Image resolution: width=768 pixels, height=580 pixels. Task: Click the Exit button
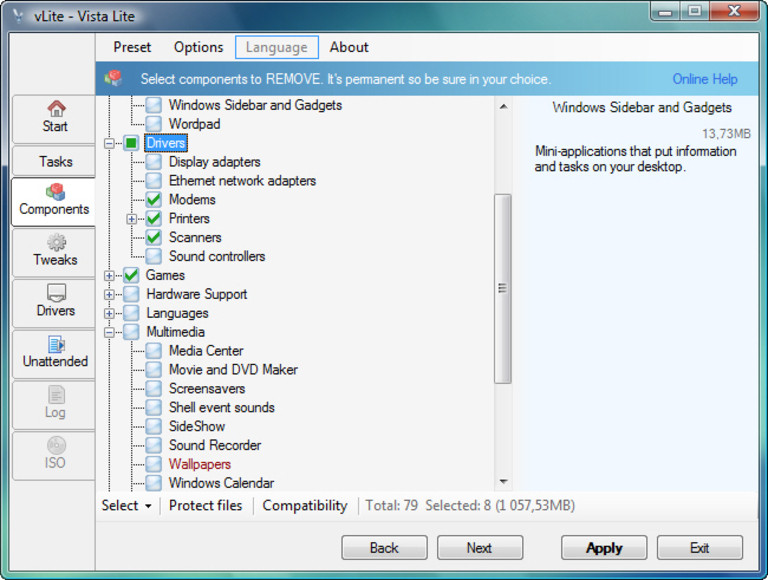(699, 547)
